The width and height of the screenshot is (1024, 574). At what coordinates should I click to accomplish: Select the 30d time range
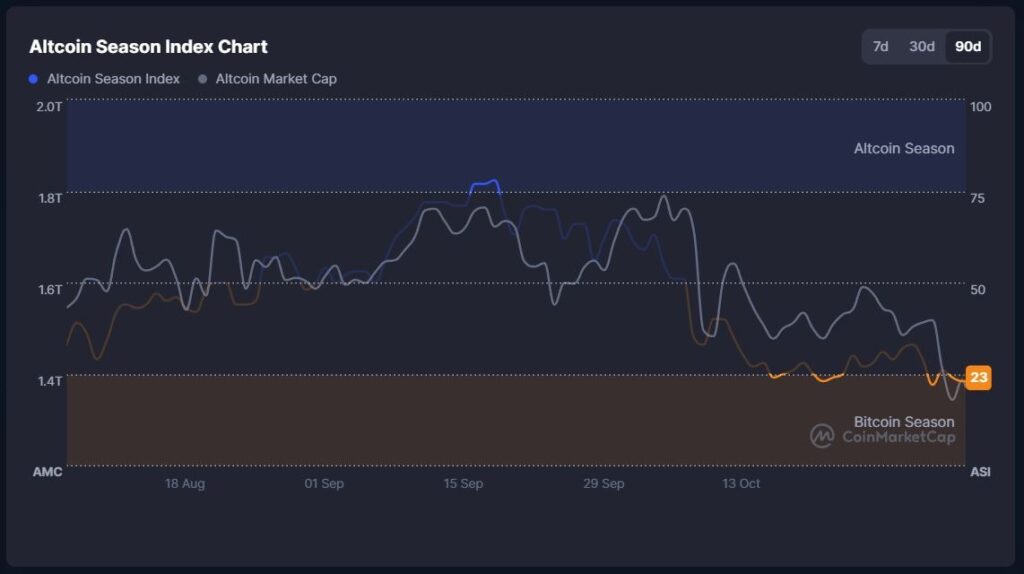pos(921,47)
